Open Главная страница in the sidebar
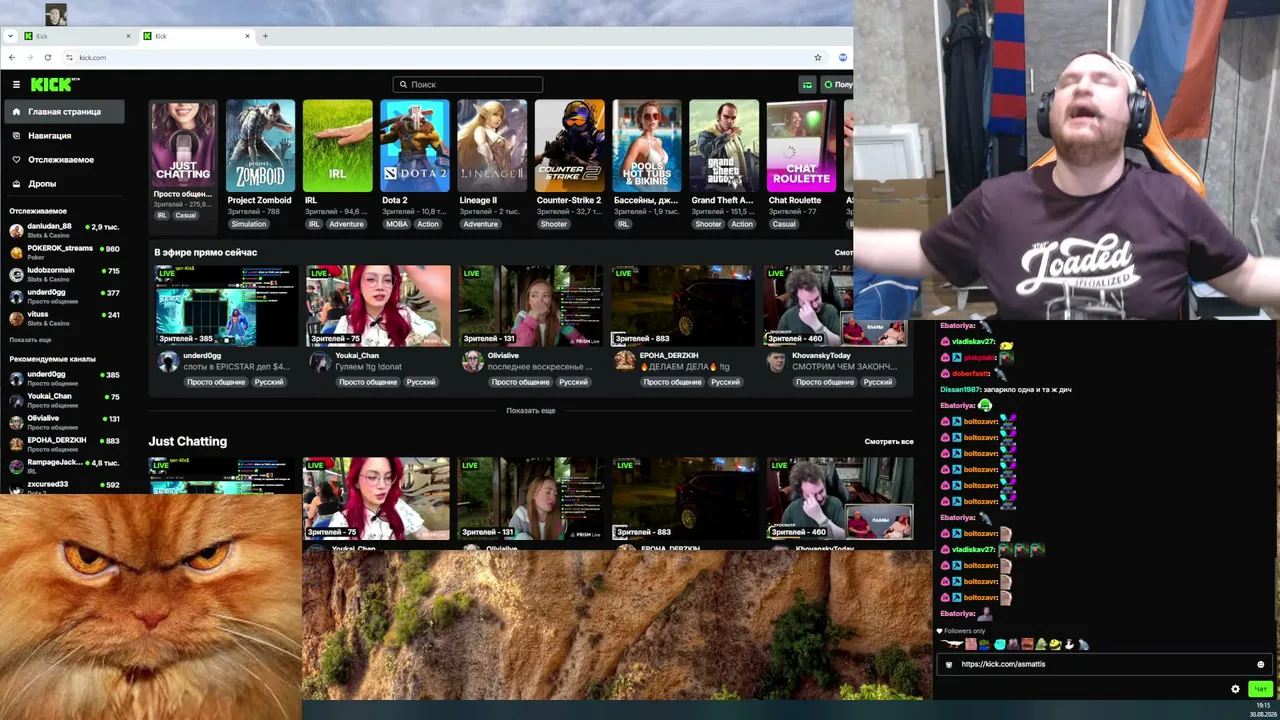 click(x=65, y=112)
